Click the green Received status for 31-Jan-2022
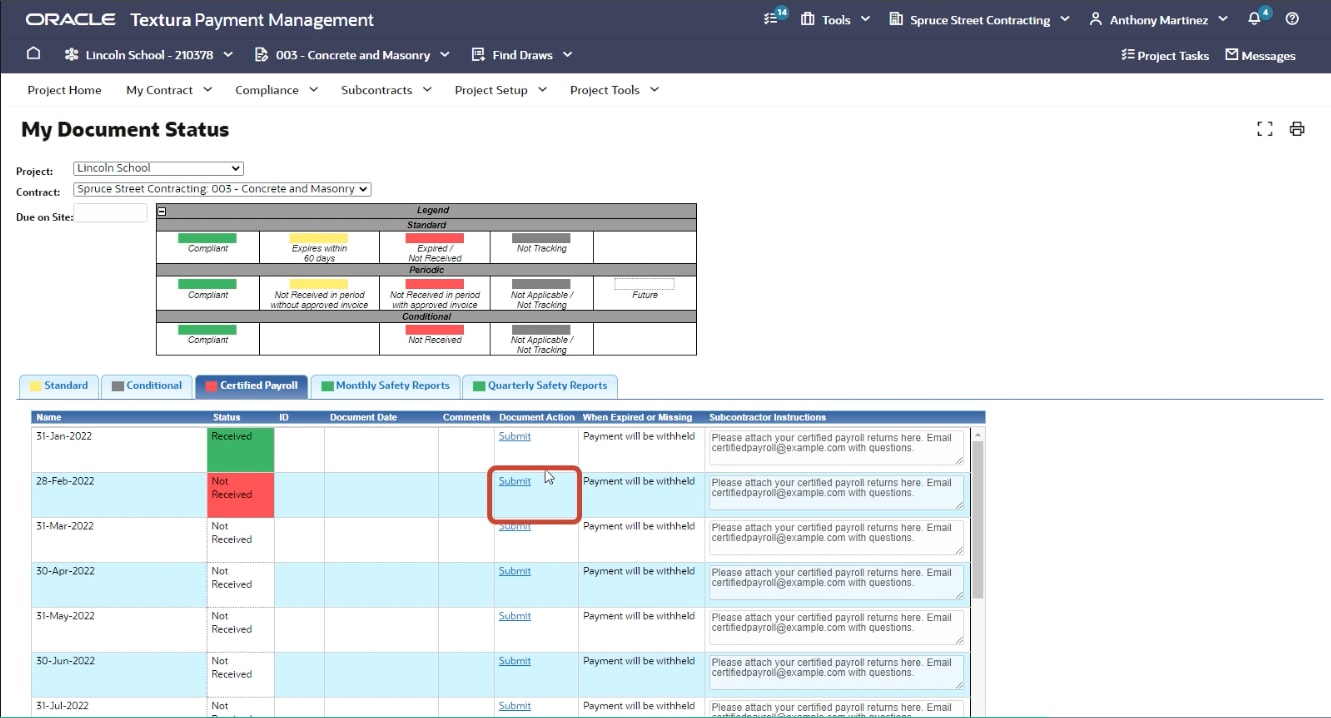Viewport: 1331px width, 718px height. pyautogui.click(x=241, y=450)
